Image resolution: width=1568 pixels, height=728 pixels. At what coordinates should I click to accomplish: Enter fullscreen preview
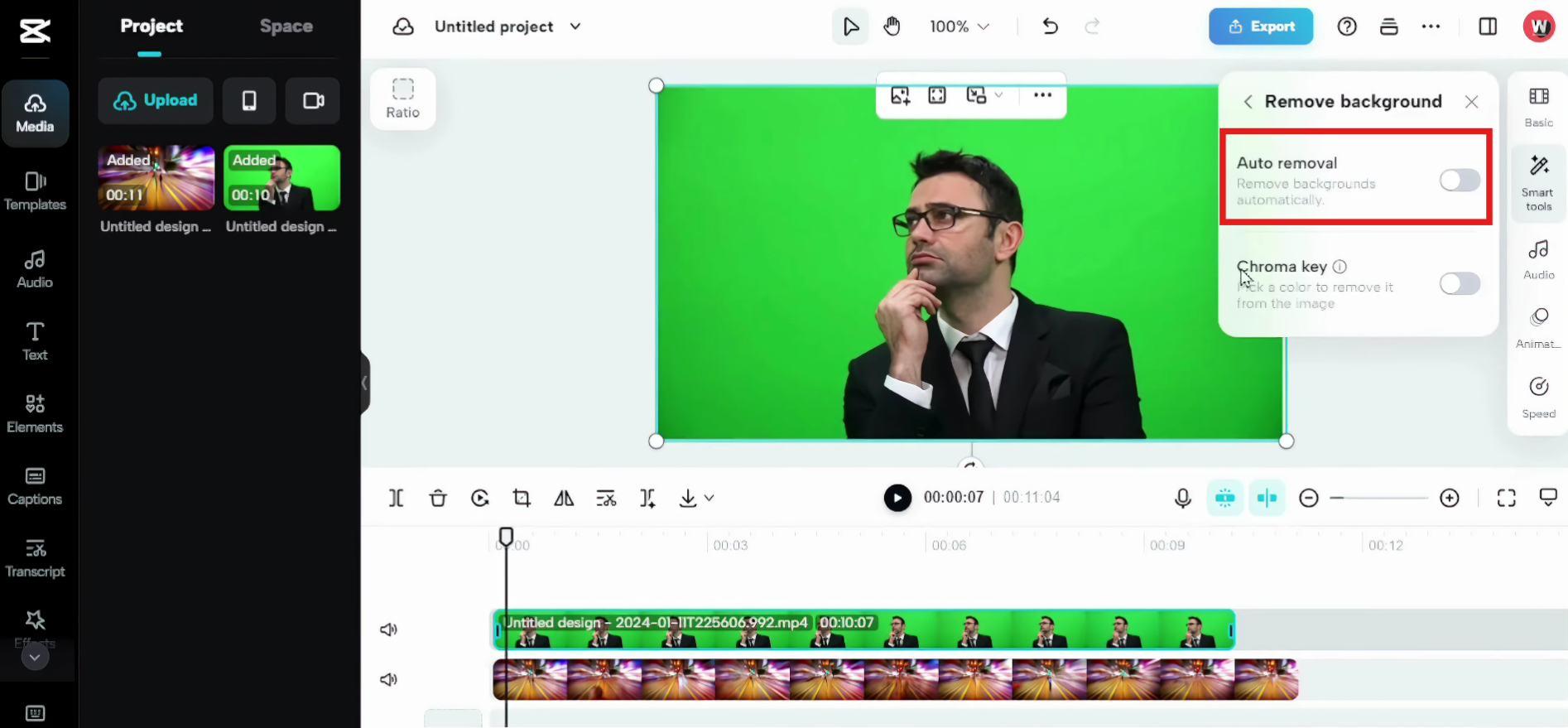click(1507, 498)
